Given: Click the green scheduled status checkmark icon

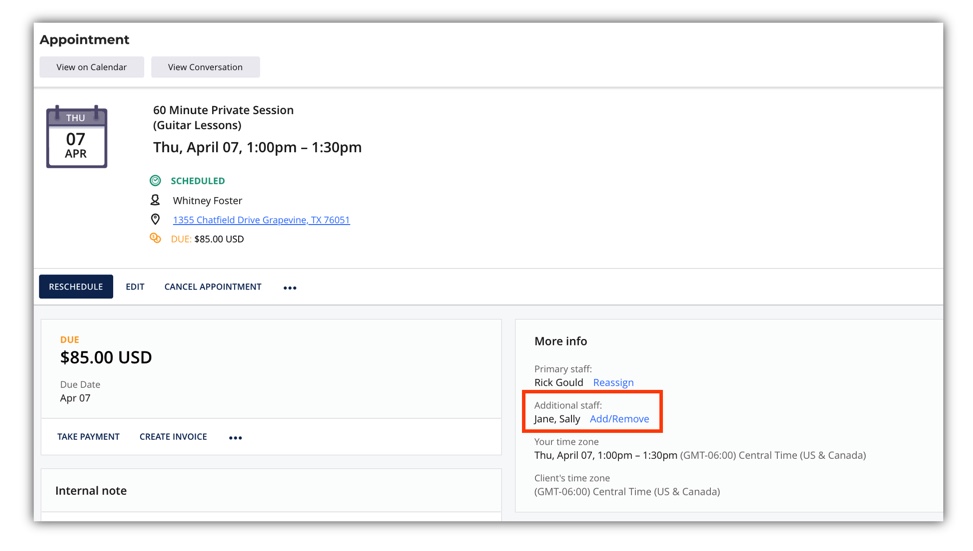Looking at the screenshot, I should [155, 181].
